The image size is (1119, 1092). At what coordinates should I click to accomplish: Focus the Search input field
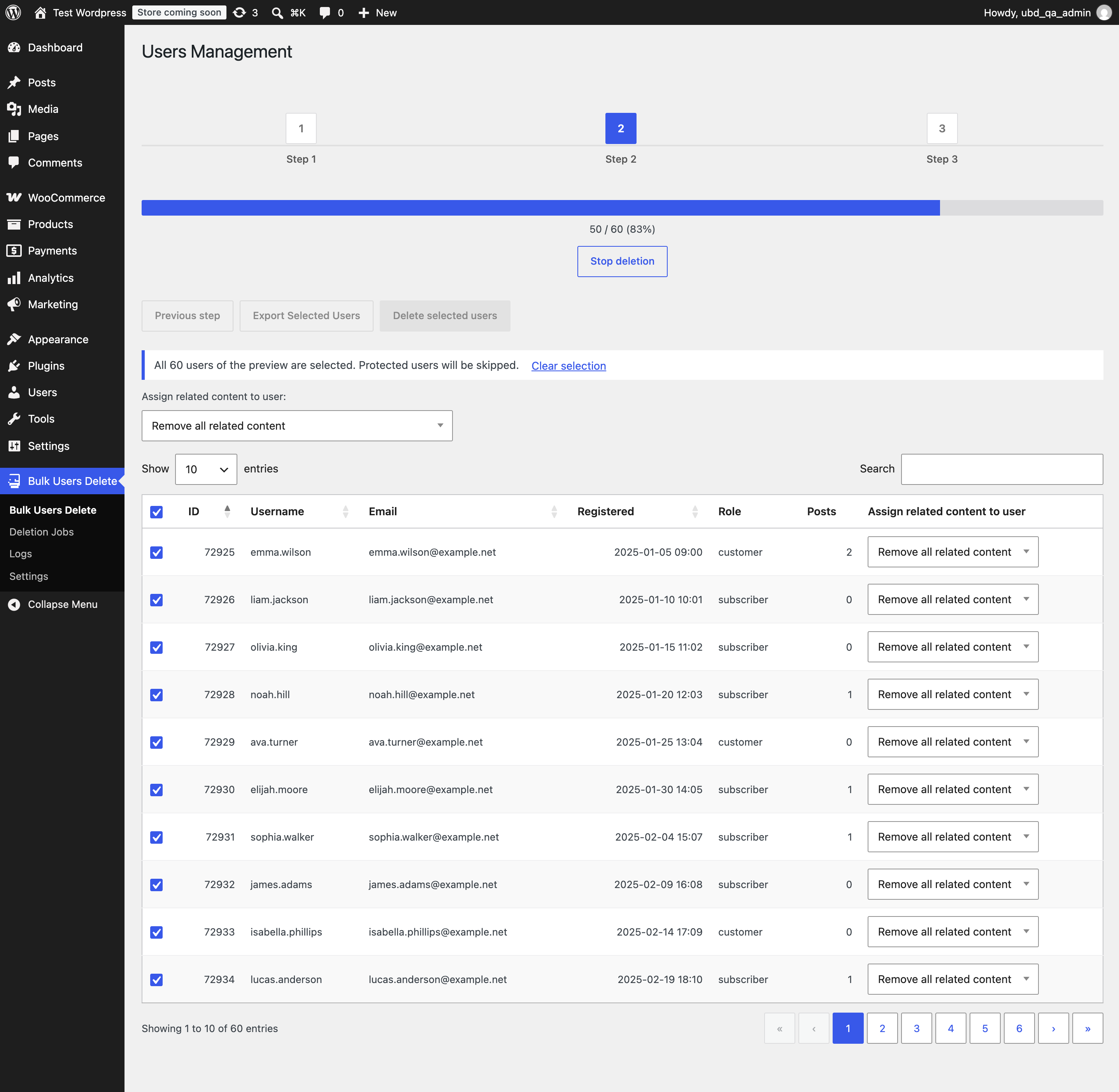click(1001, 469)
